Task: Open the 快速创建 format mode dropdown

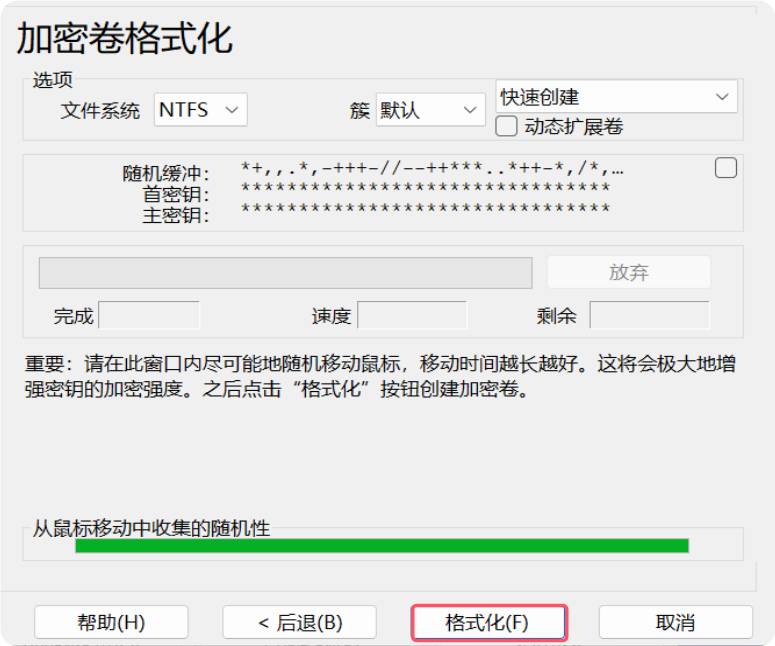Action: coord(616,97)
